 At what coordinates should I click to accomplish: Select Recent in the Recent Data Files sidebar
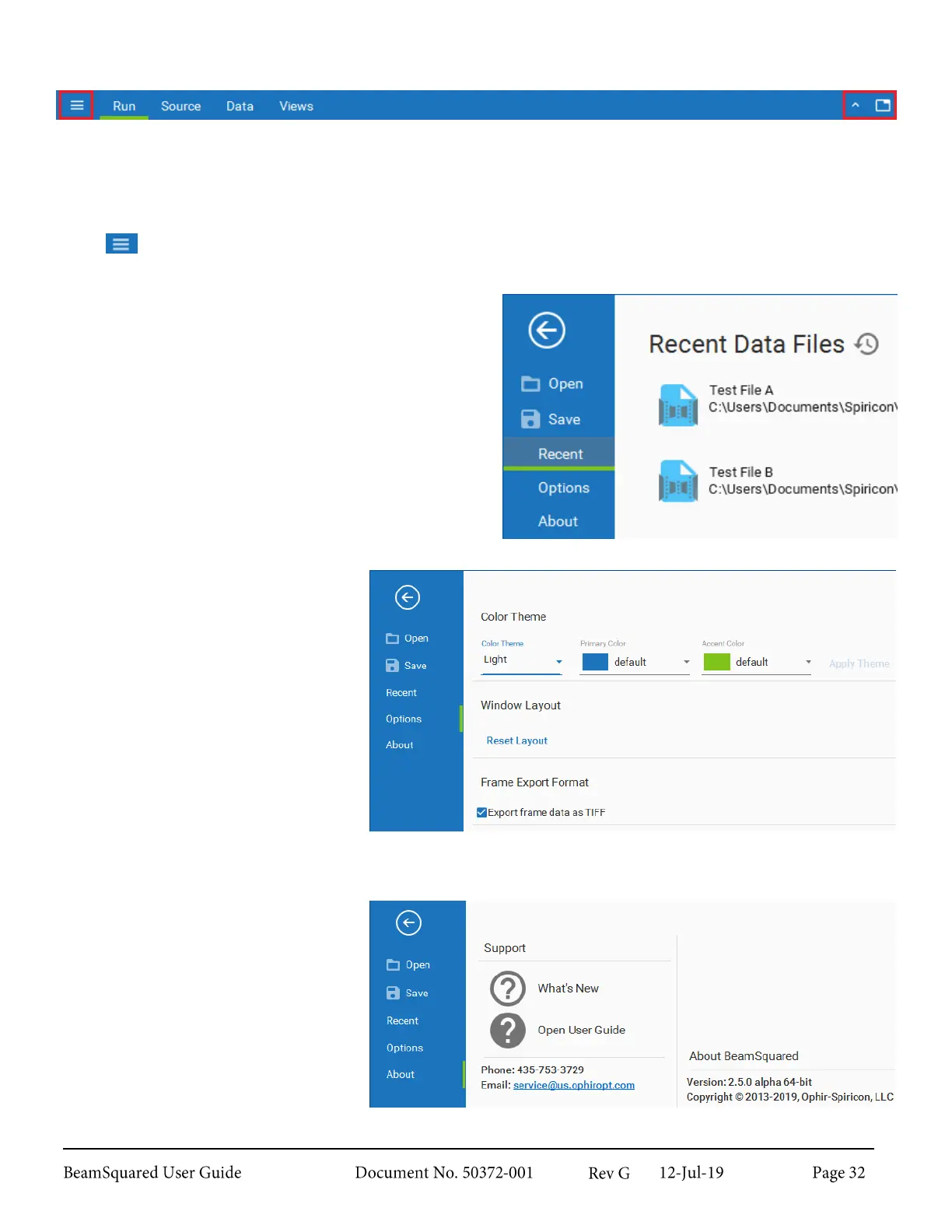tap(560, 453)
